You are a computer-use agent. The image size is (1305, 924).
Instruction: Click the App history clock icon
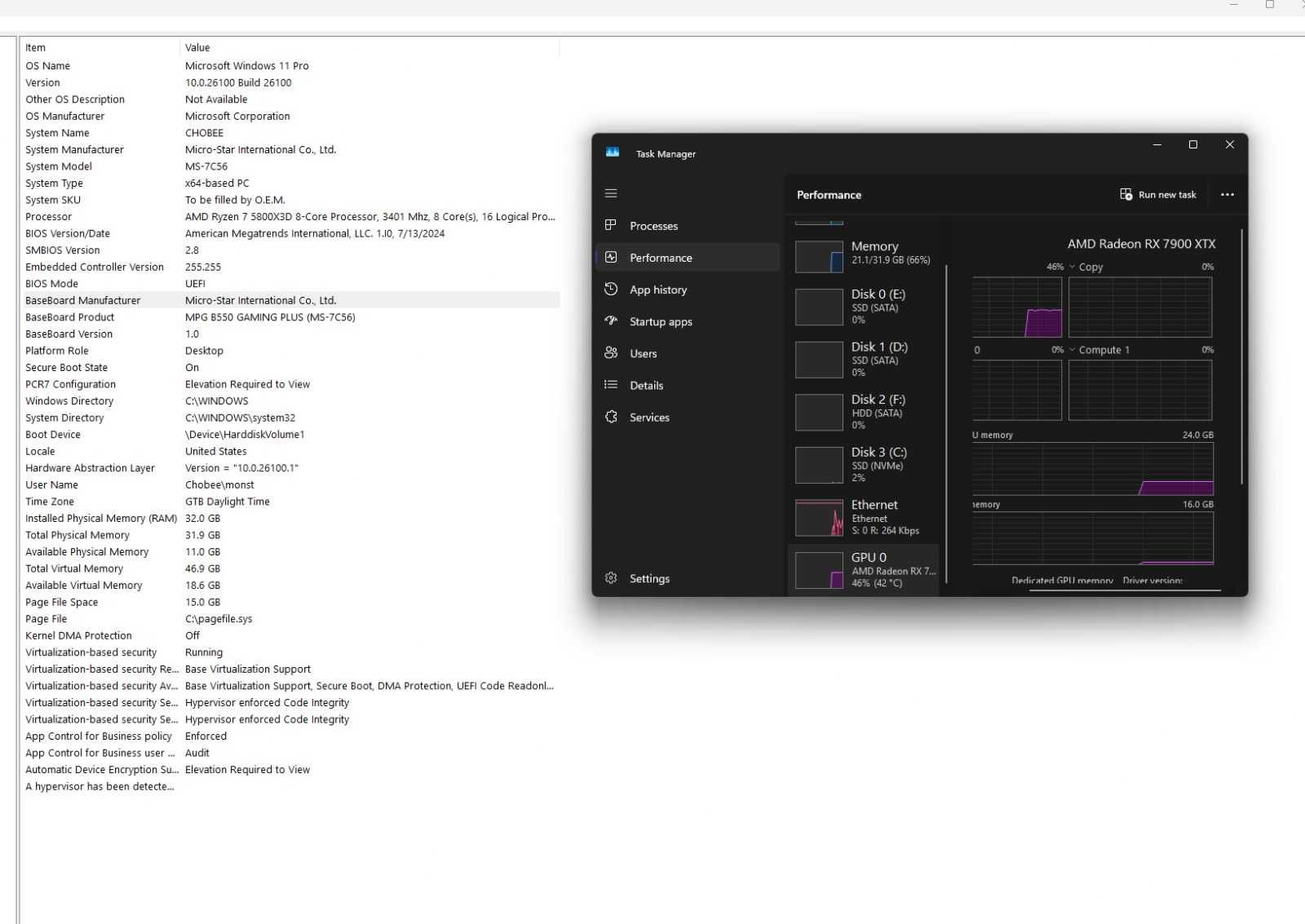click(611, 289)
